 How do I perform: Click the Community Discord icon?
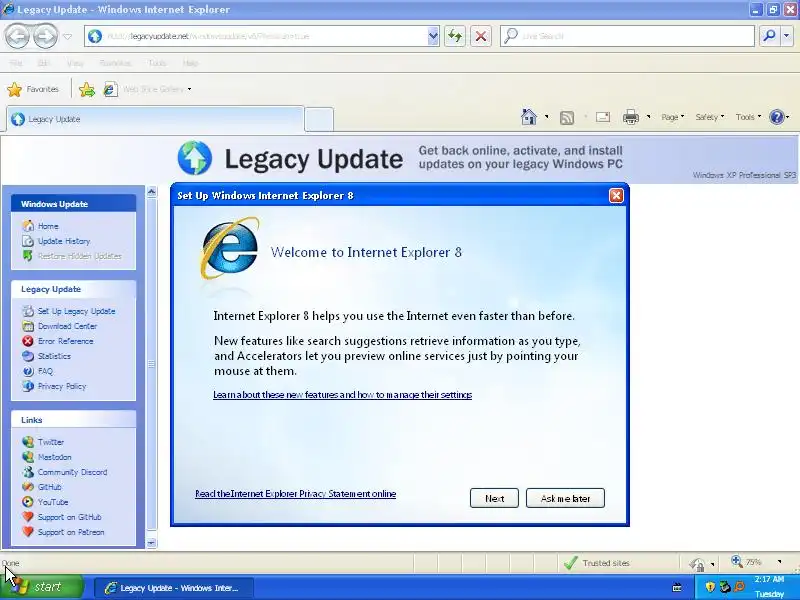click(x=28, y=472)
